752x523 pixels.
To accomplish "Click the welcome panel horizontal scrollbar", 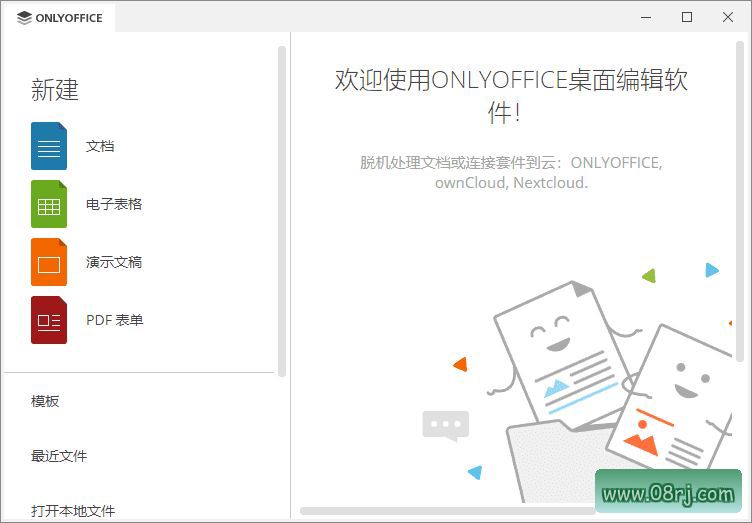I will (447, 511).
